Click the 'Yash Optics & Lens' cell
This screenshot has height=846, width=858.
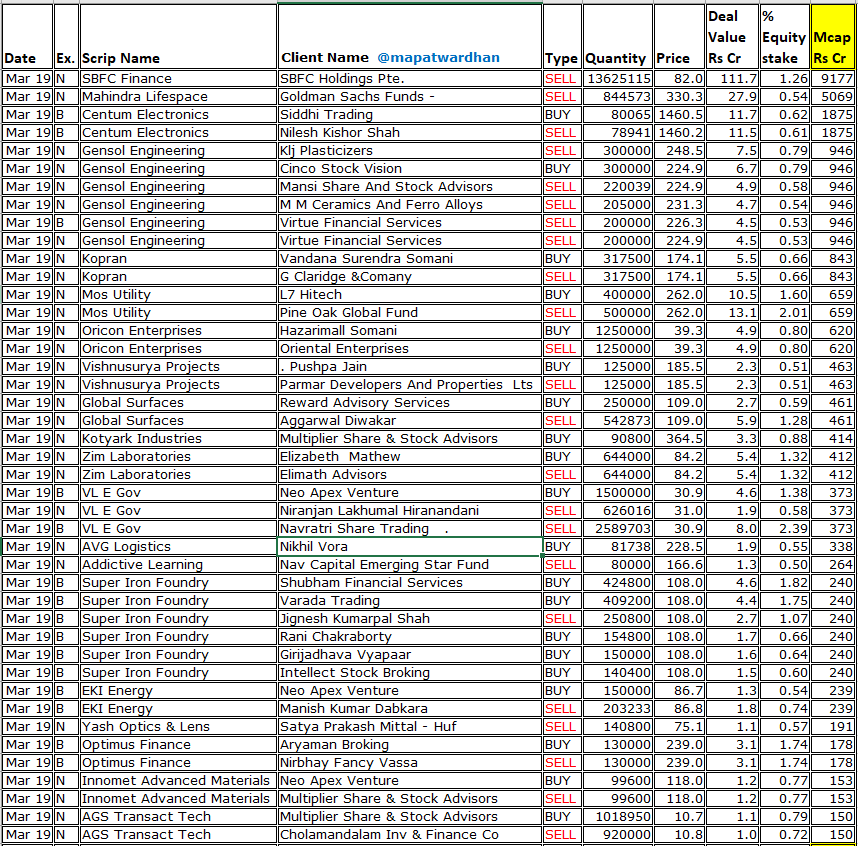coord(178,727)
